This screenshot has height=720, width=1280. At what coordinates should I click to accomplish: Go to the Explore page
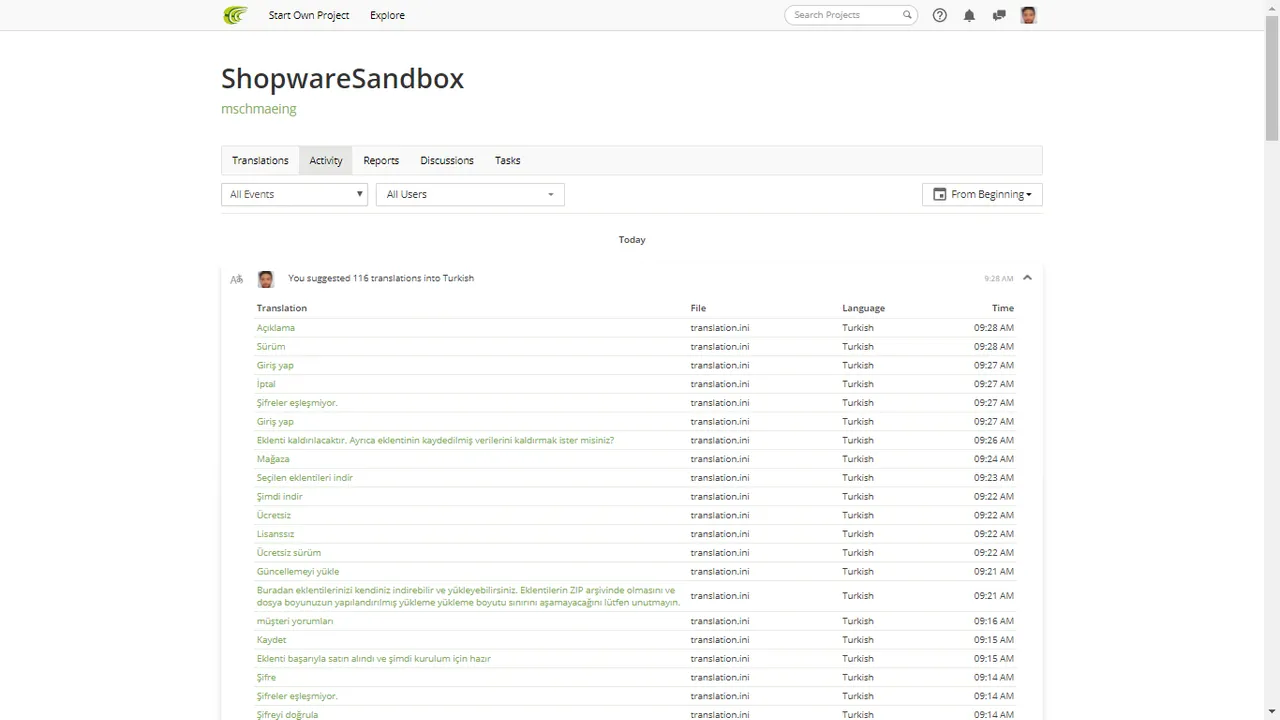pyautogui.click(x=387, y=15)
